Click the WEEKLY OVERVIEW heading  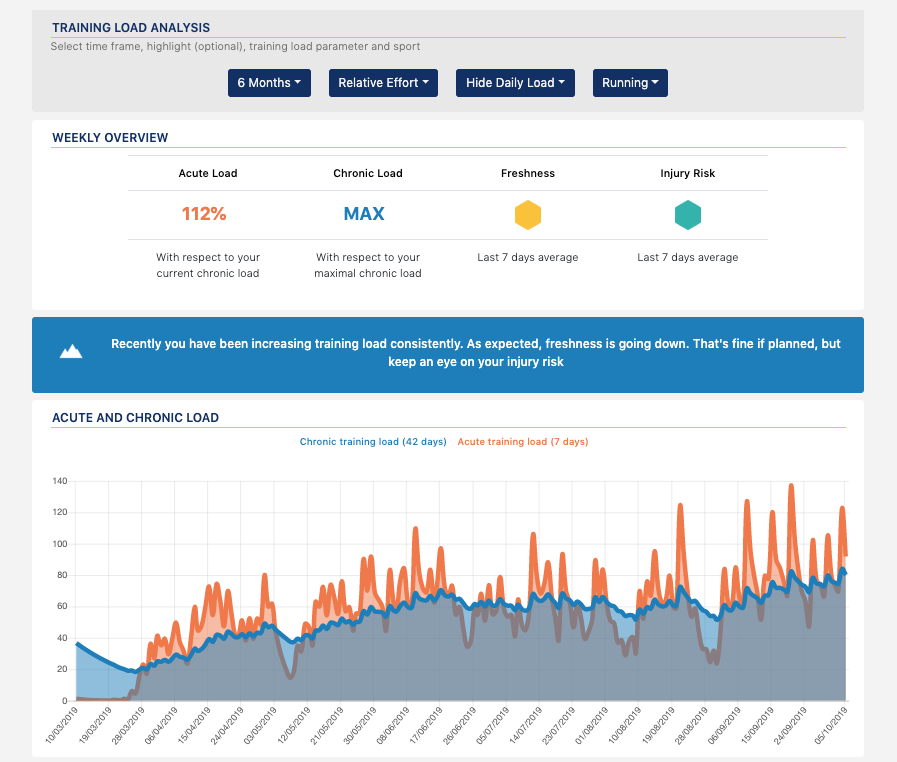coord(110,138)
